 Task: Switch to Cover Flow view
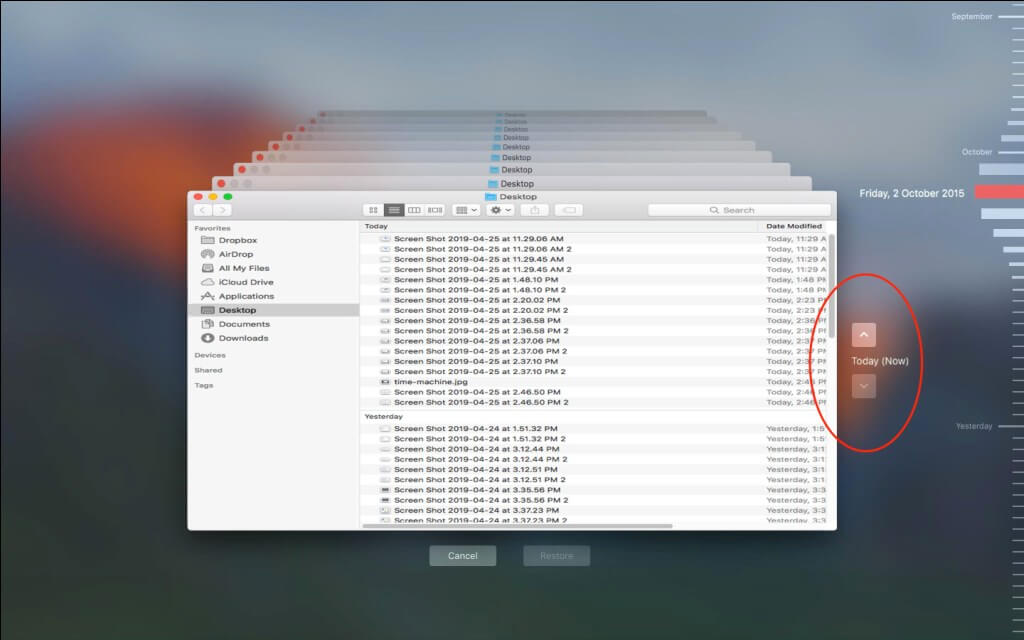pos(436,210)
